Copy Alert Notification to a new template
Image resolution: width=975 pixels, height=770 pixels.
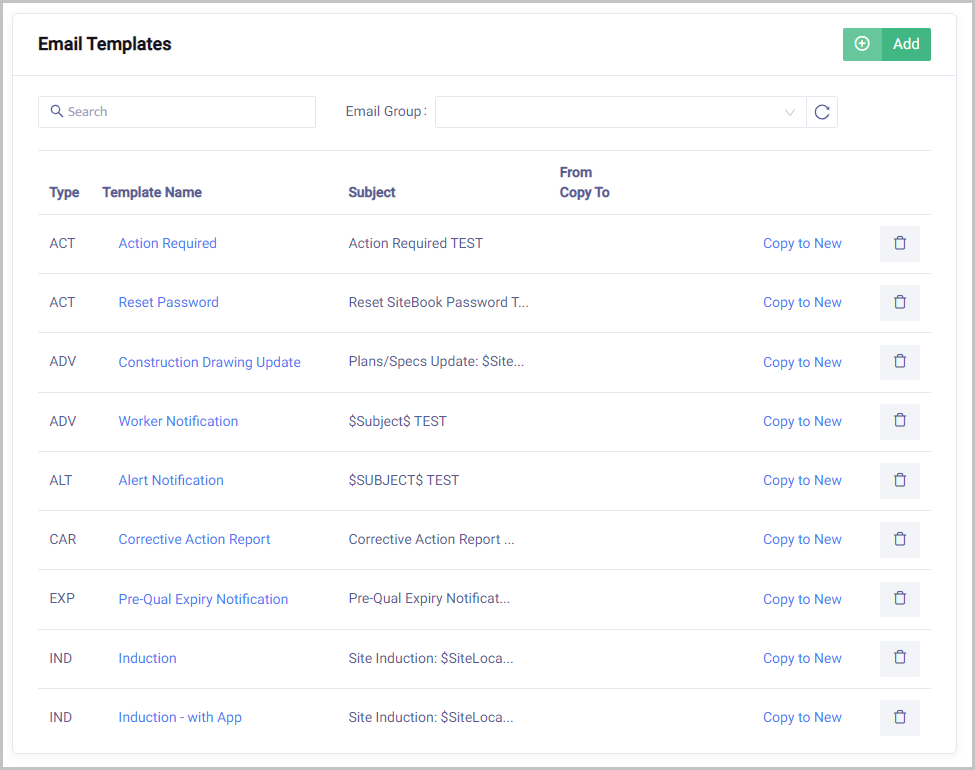pos(802,480)
